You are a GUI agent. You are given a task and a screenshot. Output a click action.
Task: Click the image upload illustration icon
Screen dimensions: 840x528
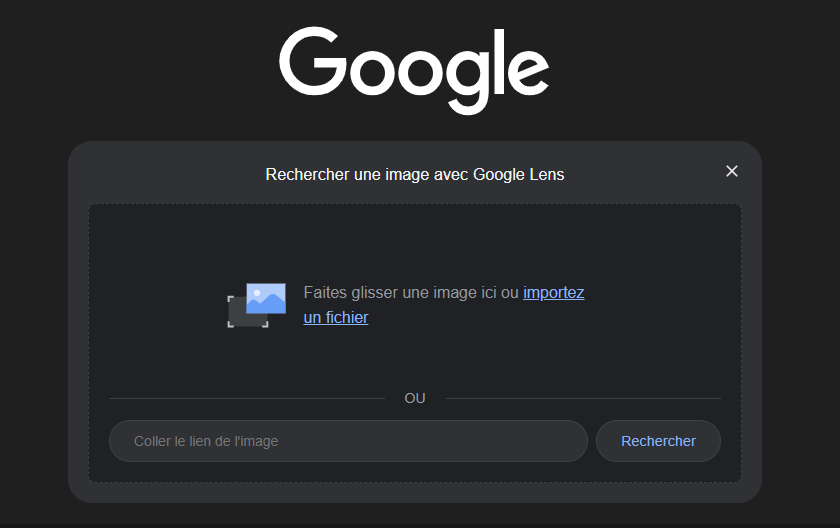[x=256, y=305]
